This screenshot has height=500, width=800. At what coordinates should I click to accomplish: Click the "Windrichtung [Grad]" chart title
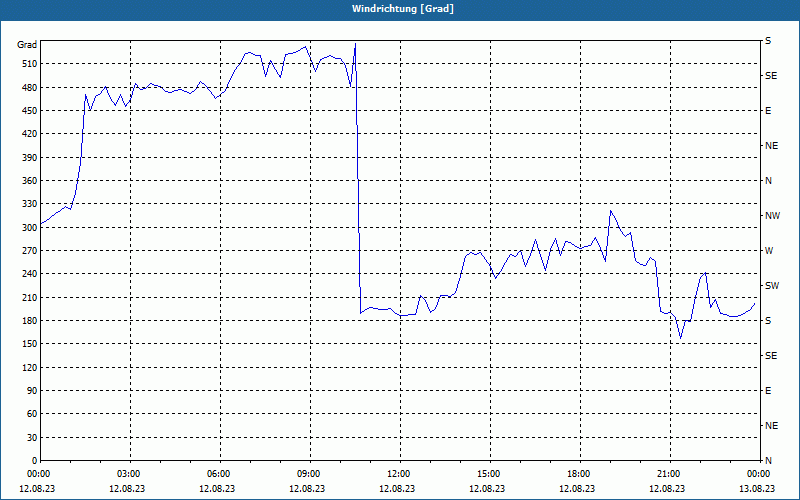(x=403, y=9)
